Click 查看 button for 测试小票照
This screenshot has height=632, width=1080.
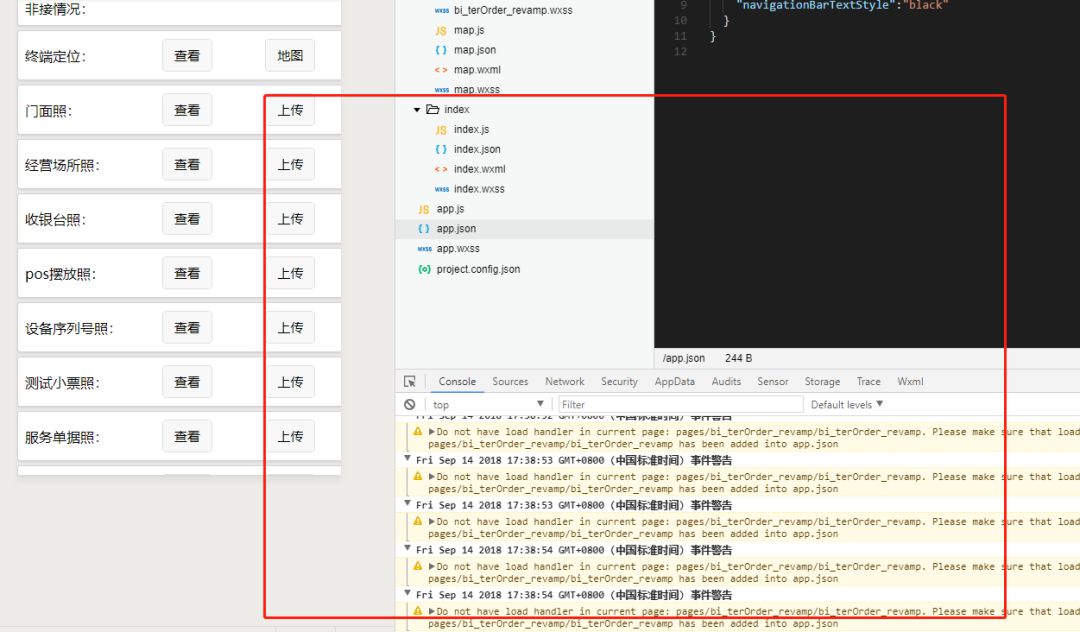click(187, 382)
